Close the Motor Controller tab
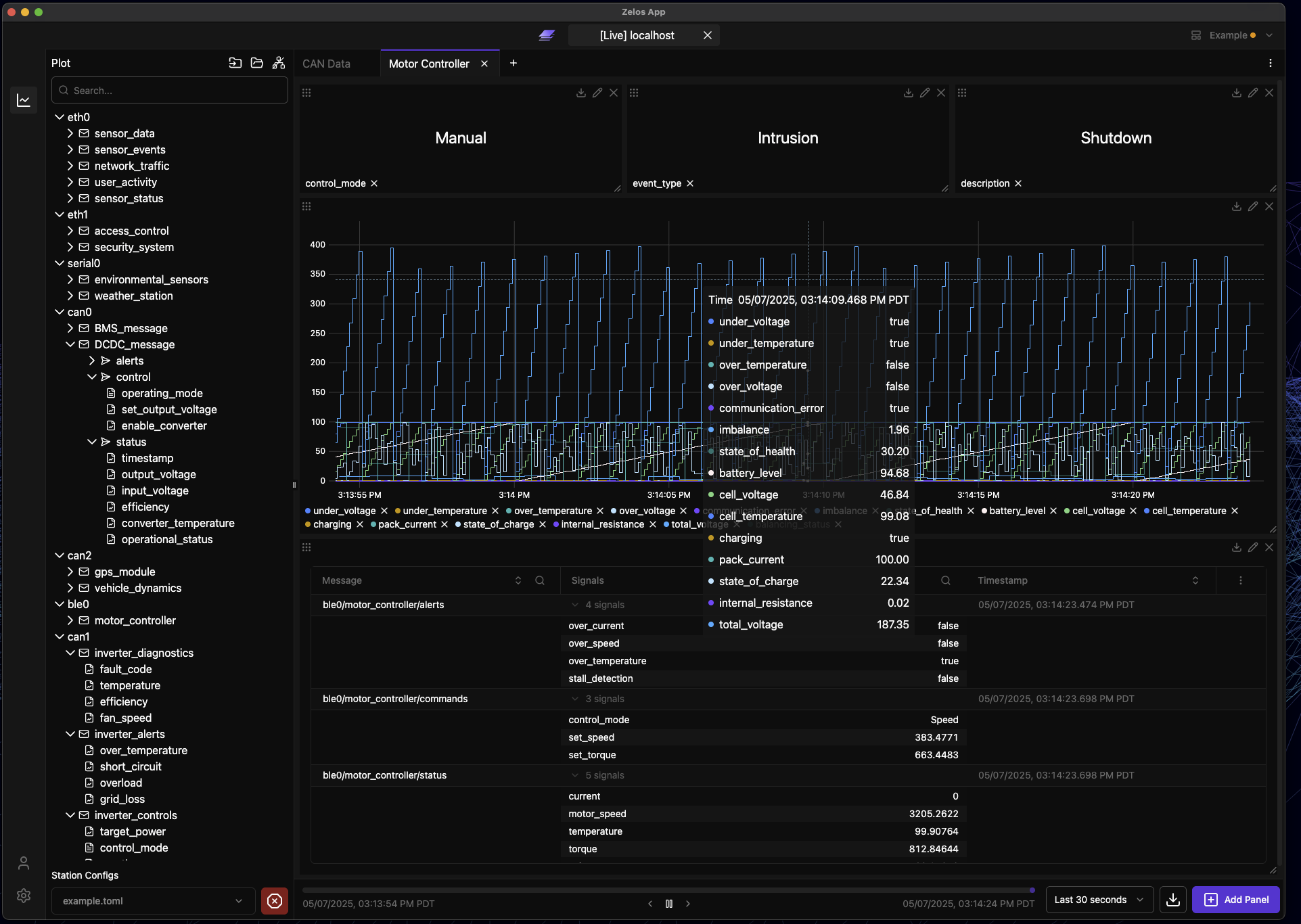 point(484,64)
